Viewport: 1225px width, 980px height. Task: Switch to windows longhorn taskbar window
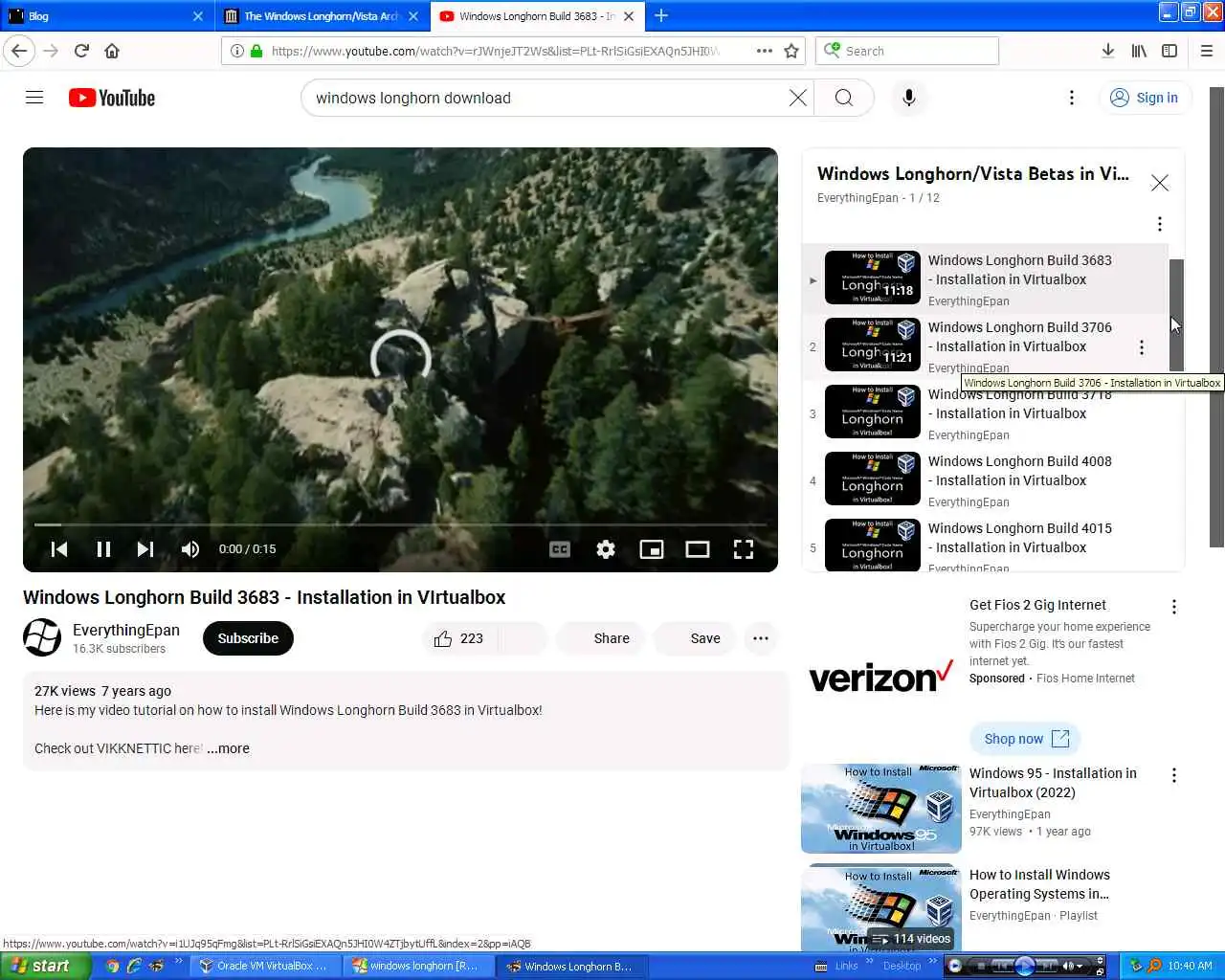click(x=417, y=966)
